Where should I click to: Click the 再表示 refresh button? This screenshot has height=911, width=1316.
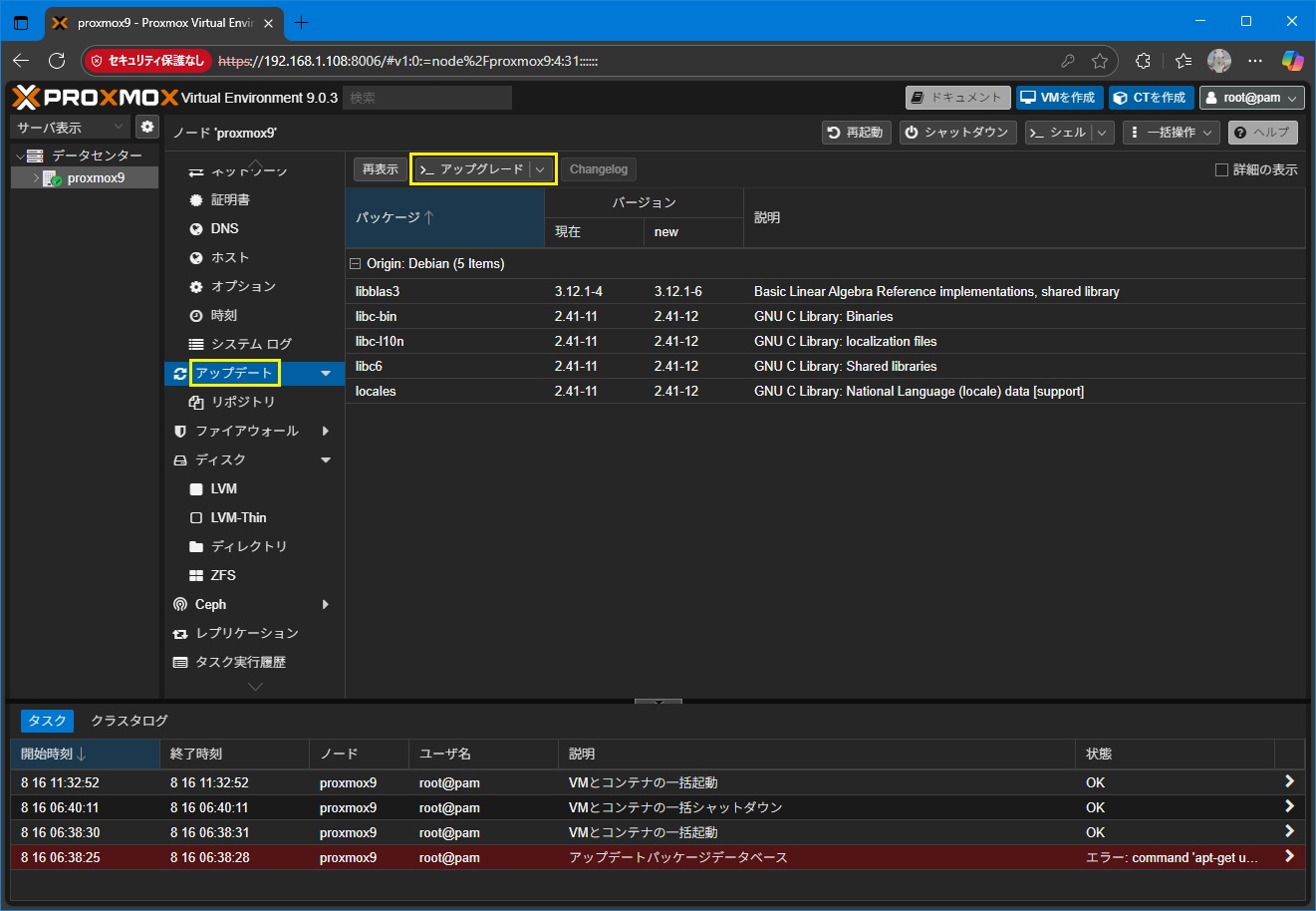coord(381,169)
